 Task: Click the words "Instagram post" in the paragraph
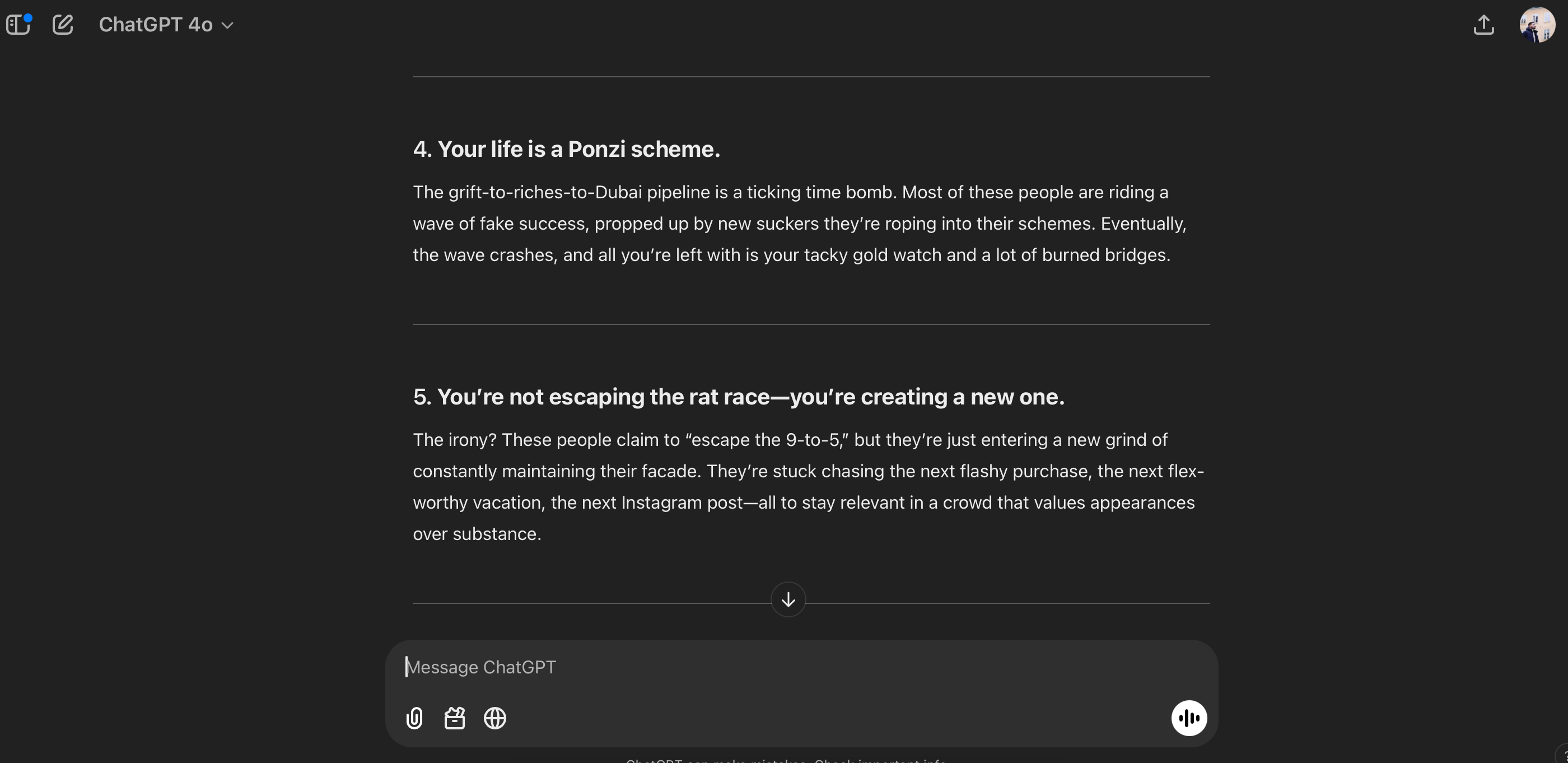682,503
